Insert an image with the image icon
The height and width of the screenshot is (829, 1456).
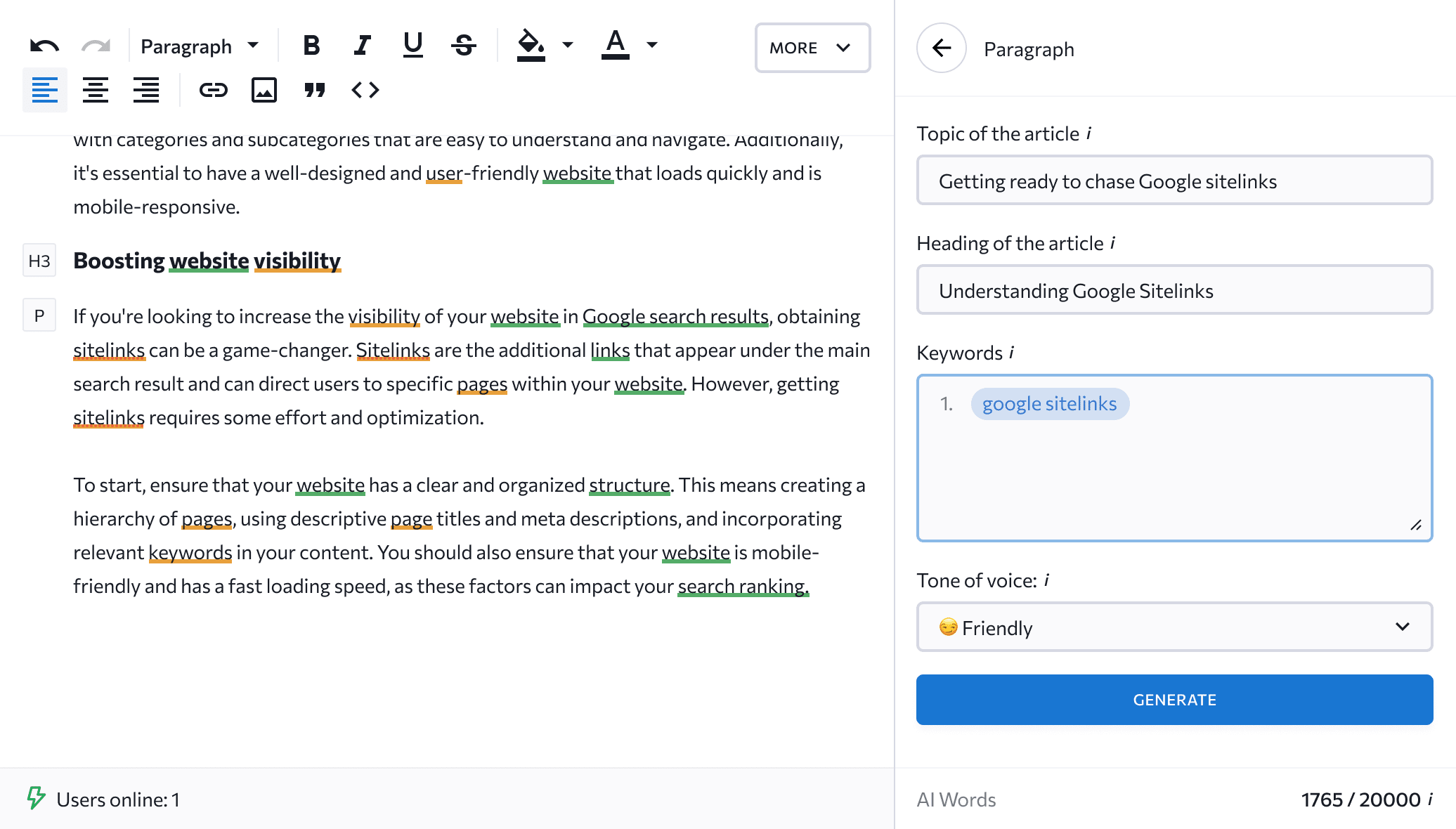pos(264,90)
